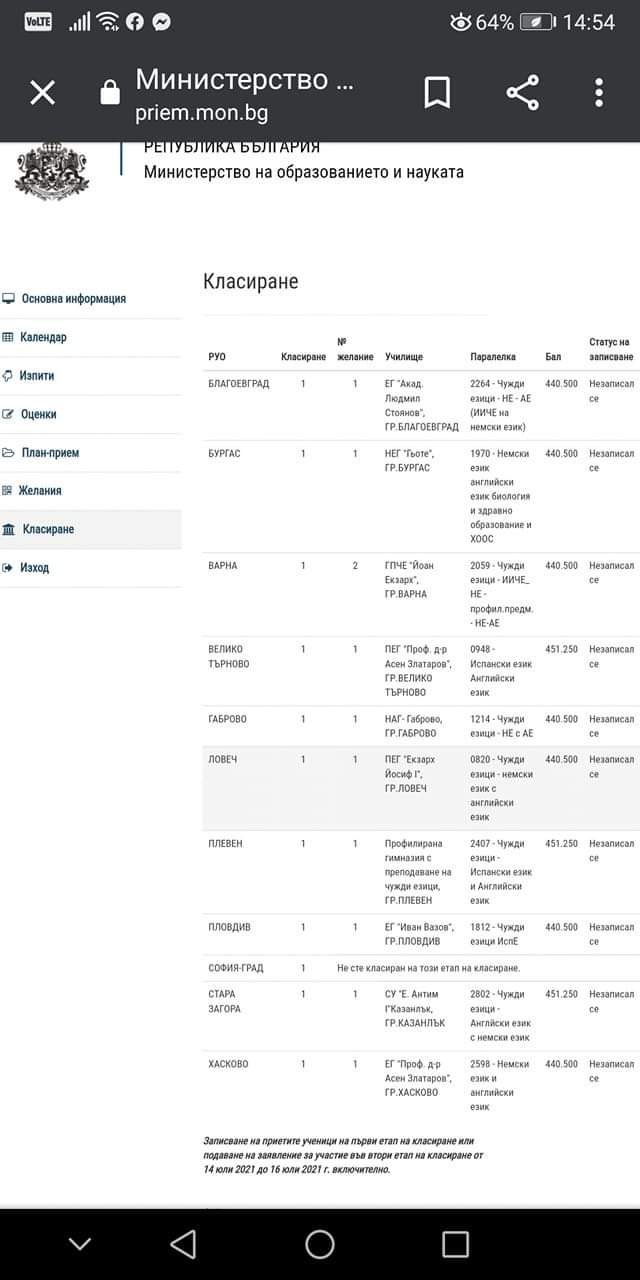Open Основна информация in sidebar
This screenshot has width=640, height=1280.
tap(73, 299)
